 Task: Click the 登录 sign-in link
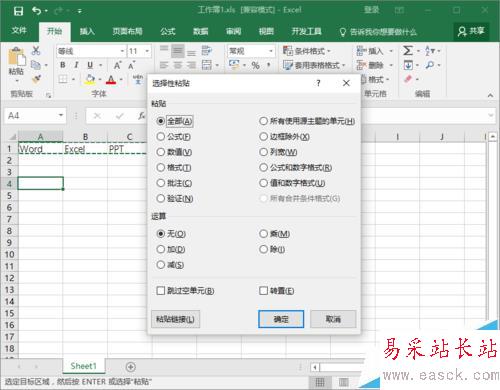coord(371,10)
